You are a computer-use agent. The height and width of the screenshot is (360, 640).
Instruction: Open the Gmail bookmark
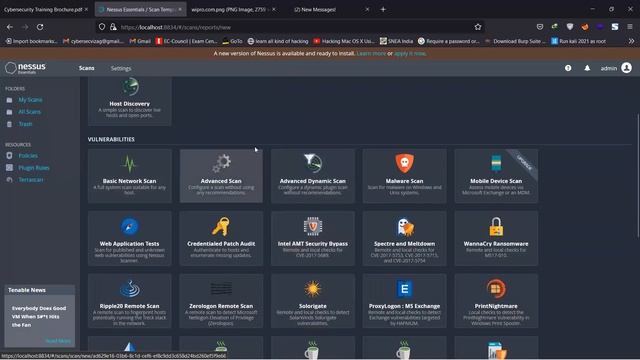(140, 41)
